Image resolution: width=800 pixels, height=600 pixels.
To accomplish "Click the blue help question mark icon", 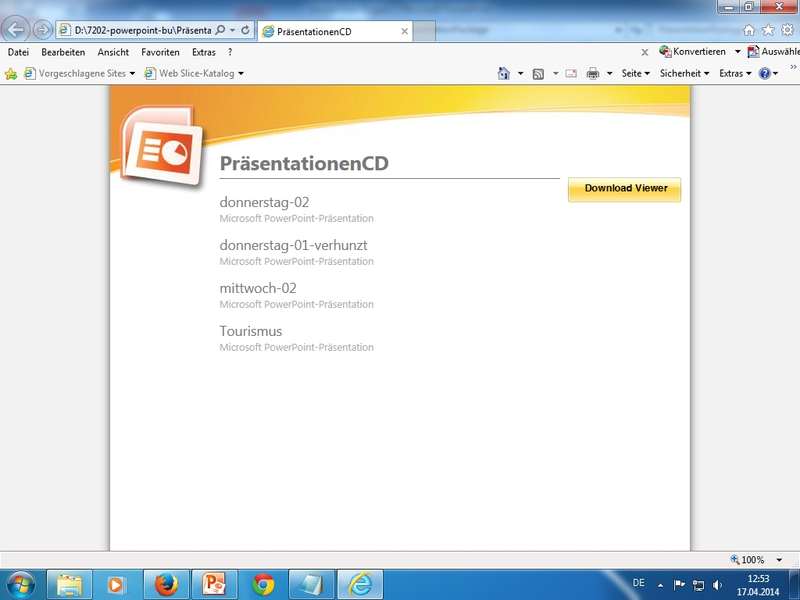I will point(764,73).
